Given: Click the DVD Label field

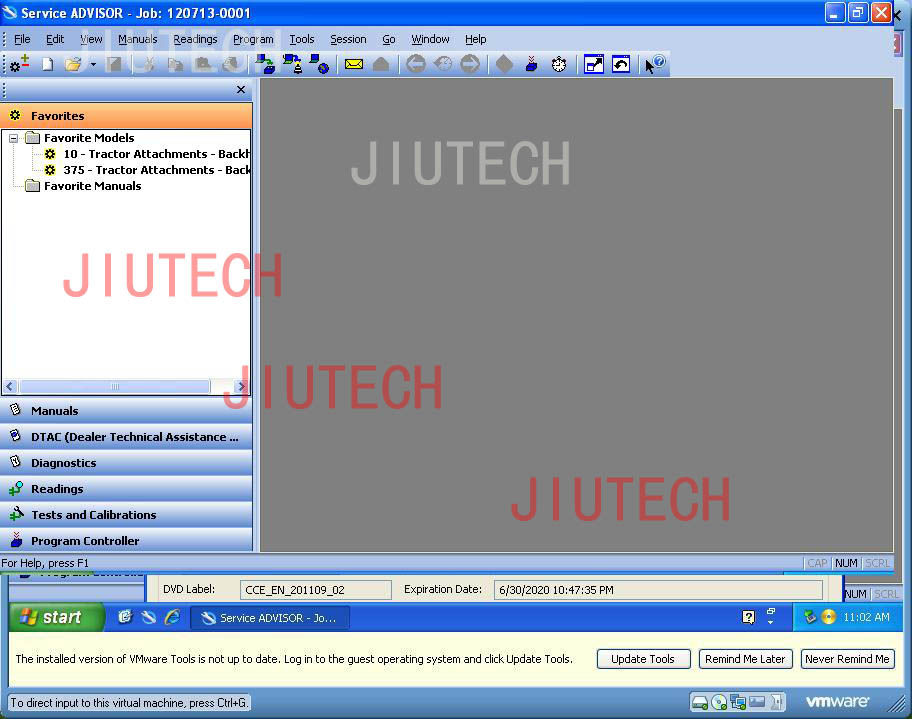Looking at the screenshot, I should 316,590.
